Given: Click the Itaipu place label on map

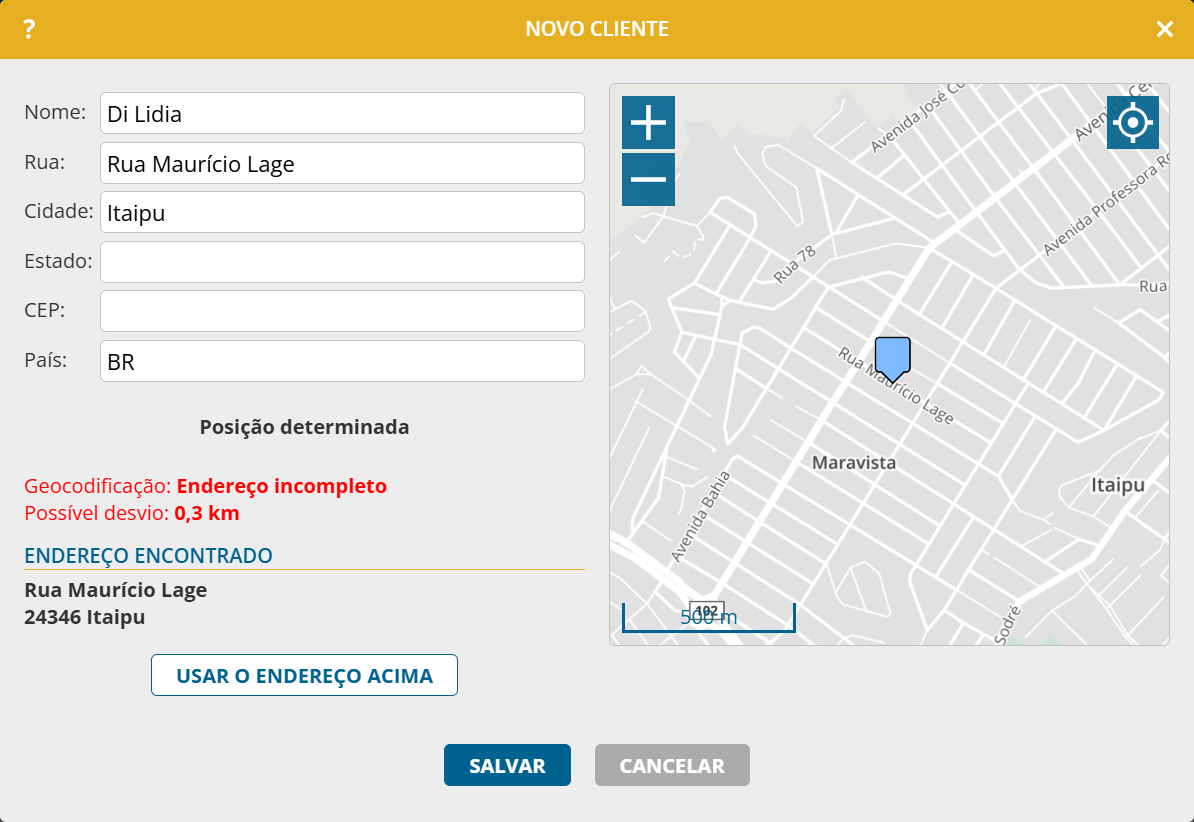Looking at the screenshot, I should tap(1116, 485).
